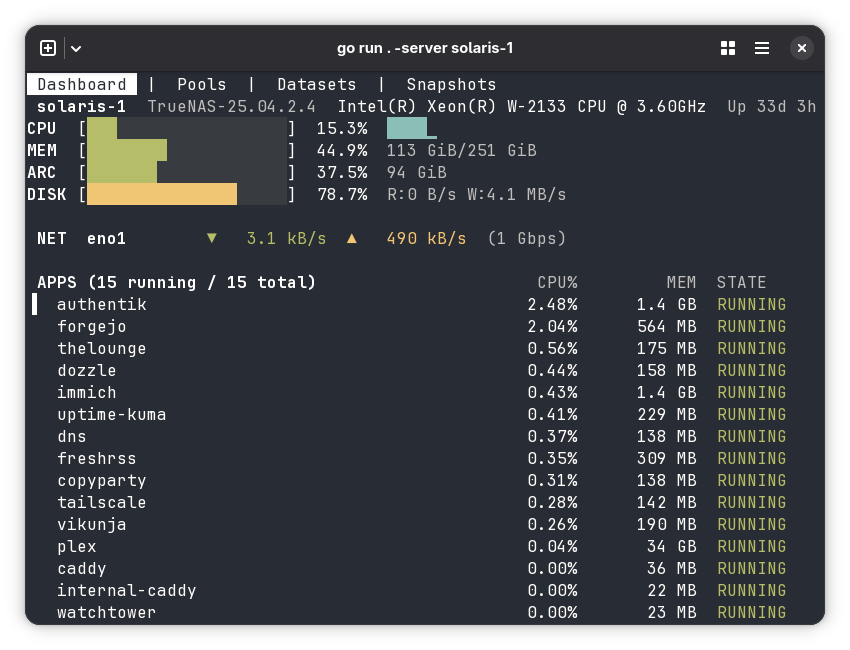Switch to the Snapshots tab
The height and width of the screenshot is (650, 850).
[451, 85]
